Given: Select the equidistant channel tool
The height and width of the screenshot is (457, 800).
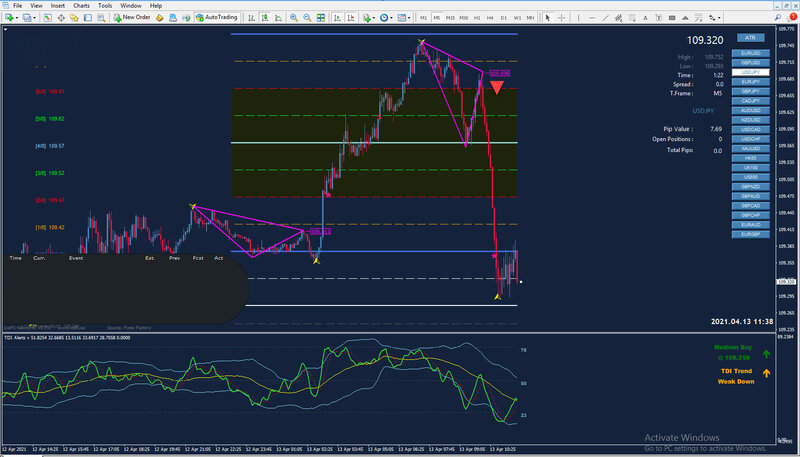Looking at the screenshot, I should click(x=618, y=18).
